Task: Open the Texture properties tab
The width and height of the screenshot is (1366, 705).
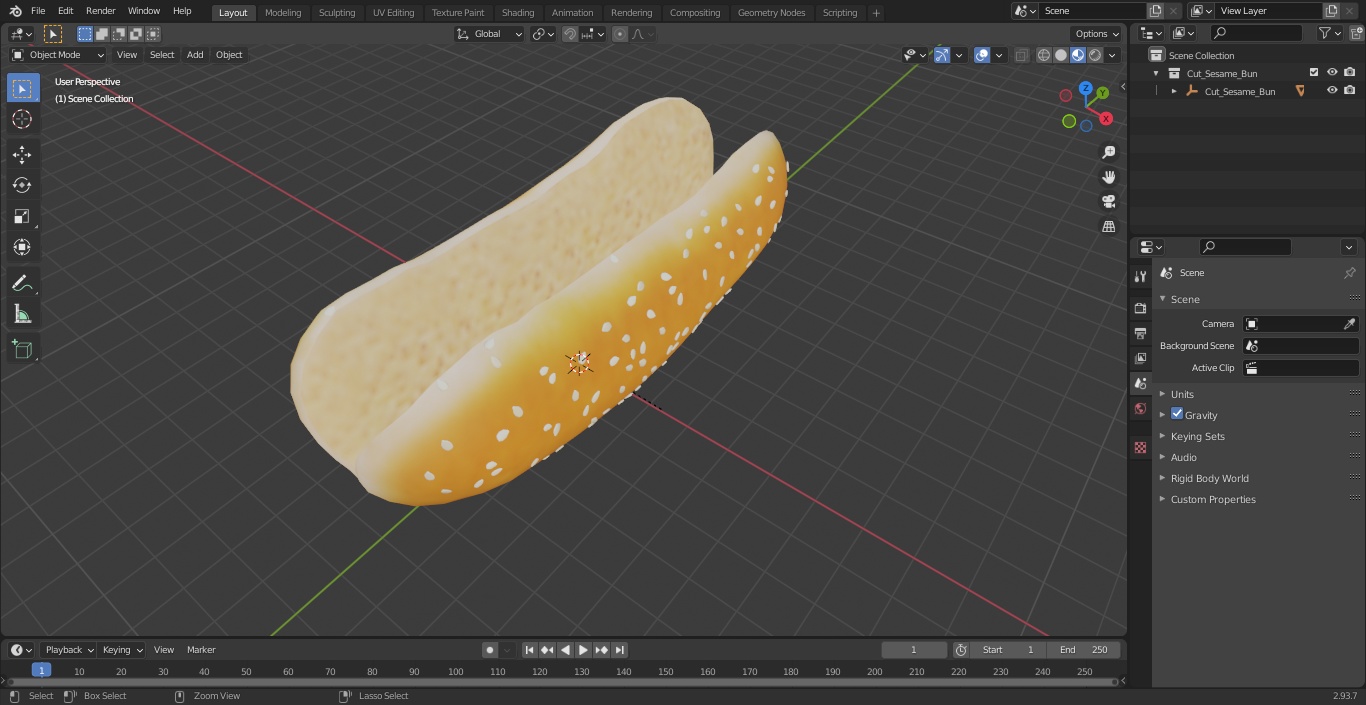Action: pos(1140,447)
